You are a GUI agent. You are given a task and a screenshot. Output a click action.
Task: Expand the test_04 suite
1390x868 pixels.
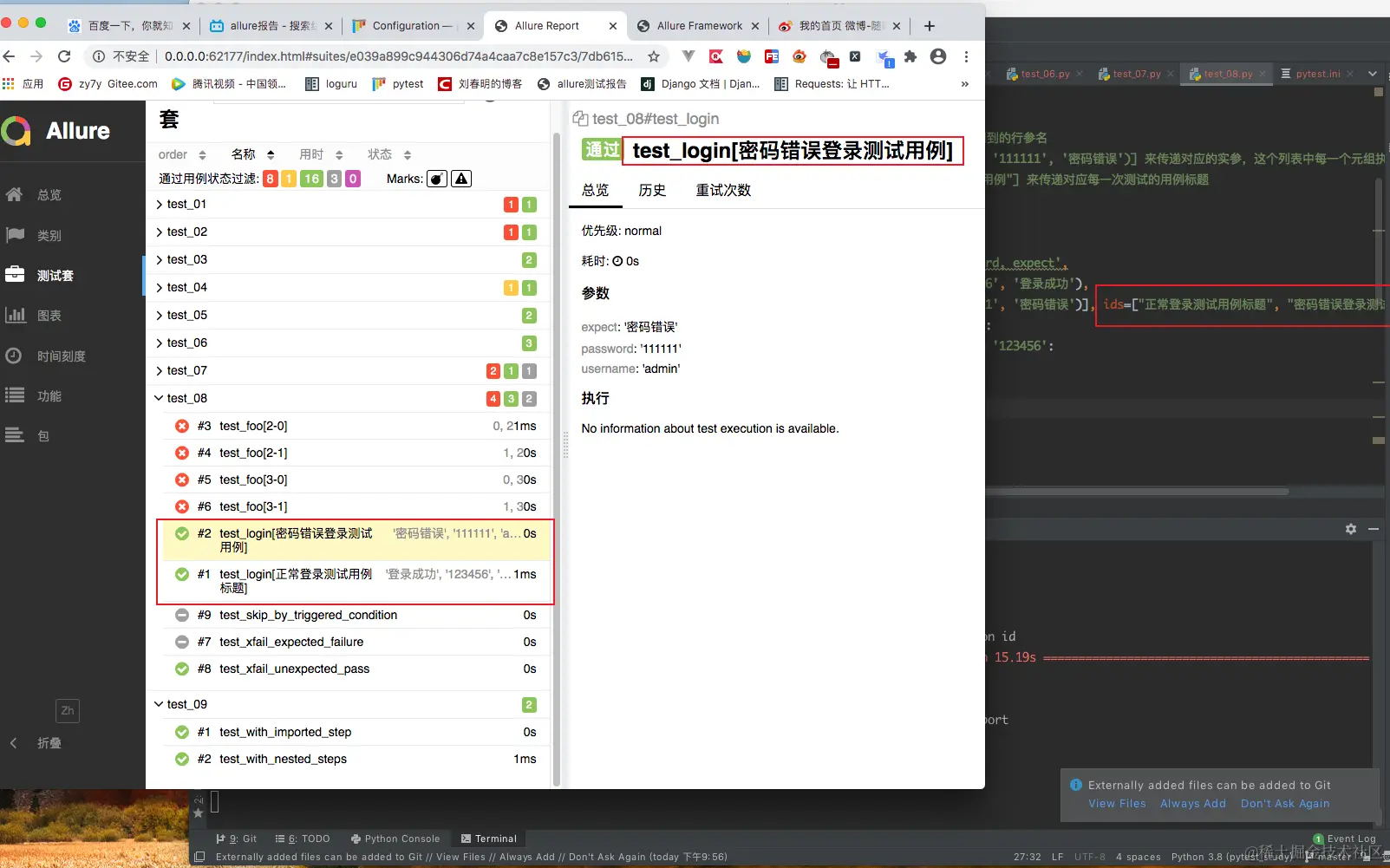[348, 288]
